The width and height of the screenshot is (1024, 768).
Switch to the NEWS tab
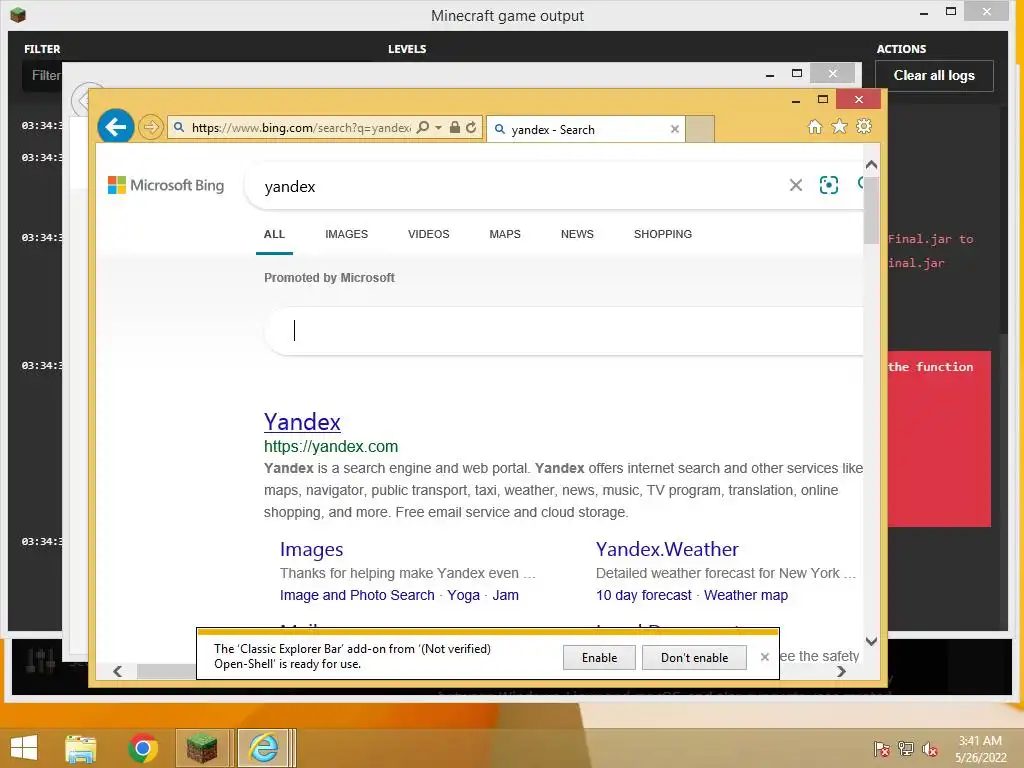pyautogui.click(x=577, y=234)
